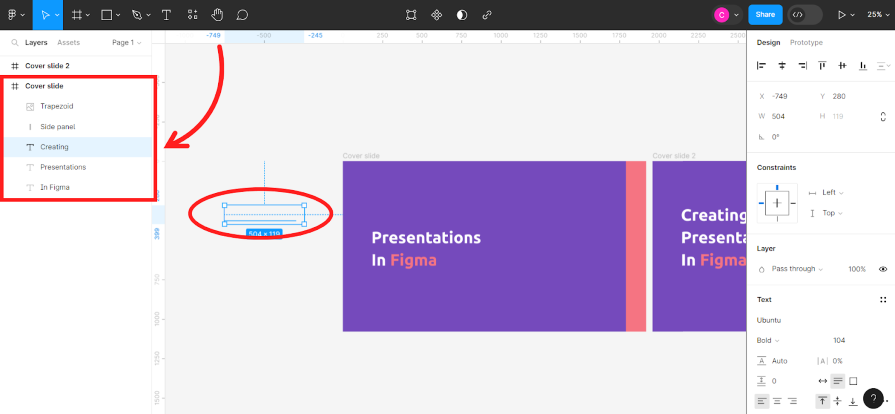Viewport: 895px width, 414px height.
Task: Switch to the Assets tab
Action: (x=69, y=43)
